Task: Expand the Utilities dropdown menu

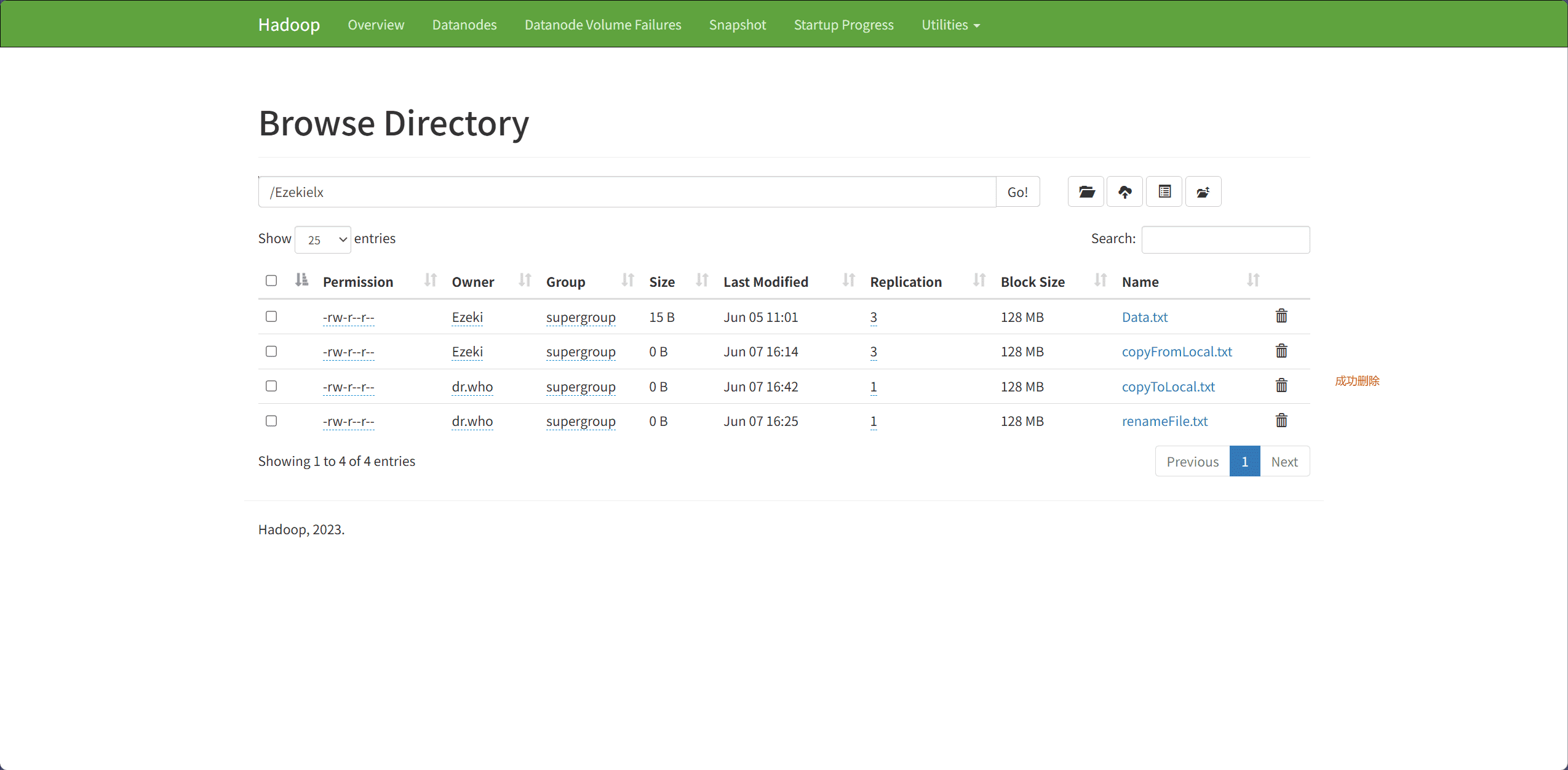Action: 950,25
